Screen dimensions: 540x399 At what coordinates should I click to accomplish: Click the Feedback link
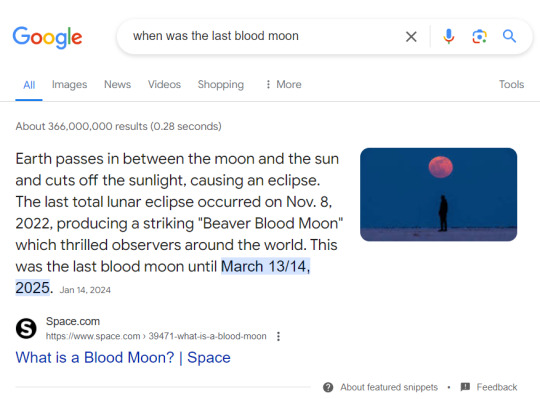[x=497, y=387]
